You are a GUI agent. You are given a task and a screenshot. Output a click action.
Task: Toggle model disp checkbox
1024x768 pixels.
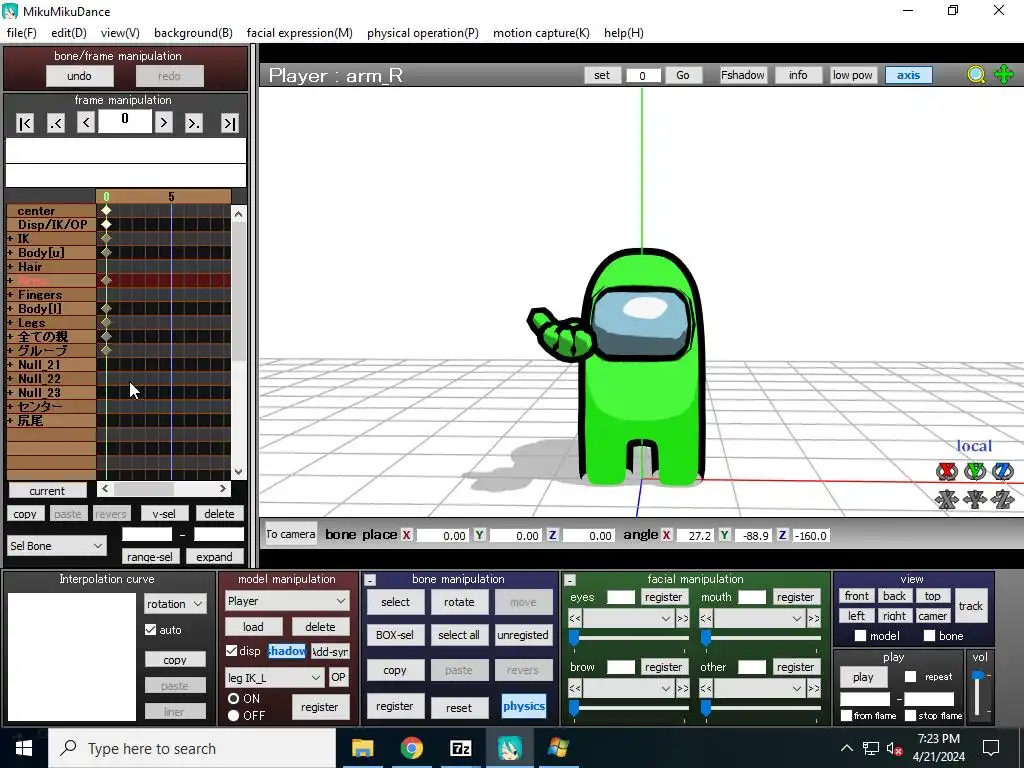point(231,650)
